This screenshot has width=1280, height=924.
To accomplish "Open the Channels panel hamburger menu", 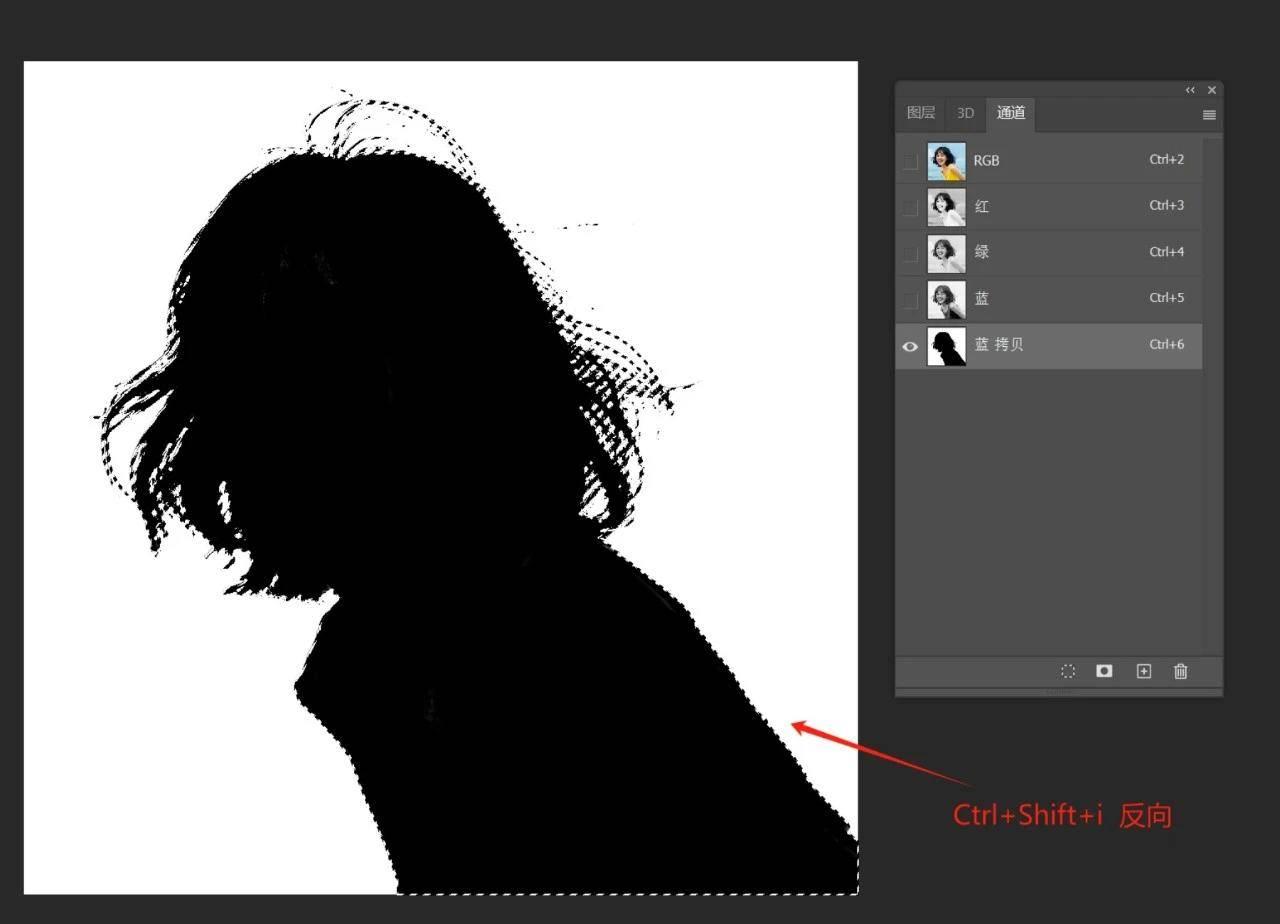I will coord(1209,115).
